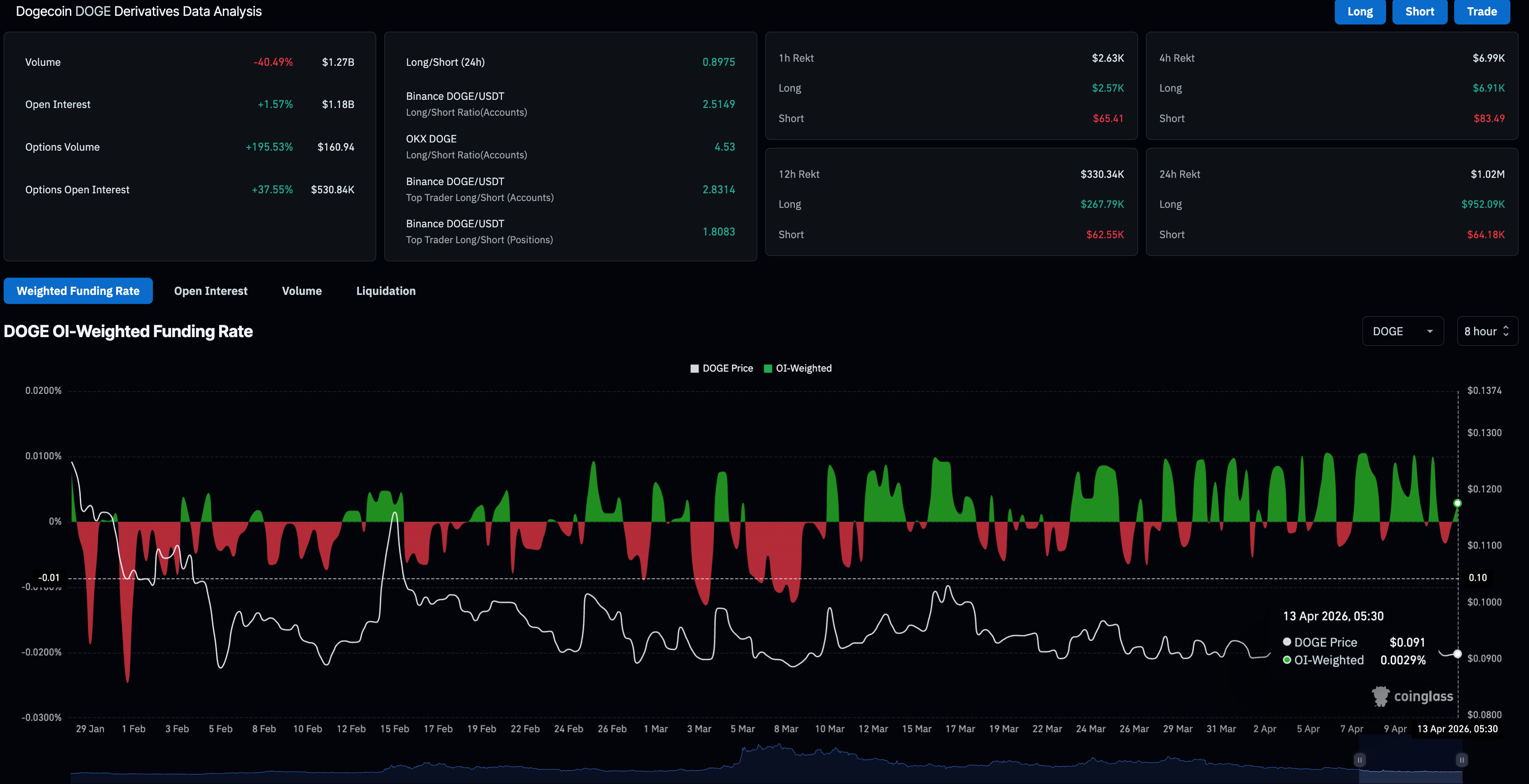Click the green OI-Weighted endpoint marker on chart
Image resolution: width=1529 pixels, height=784 pixels.
coord(1457,503)
